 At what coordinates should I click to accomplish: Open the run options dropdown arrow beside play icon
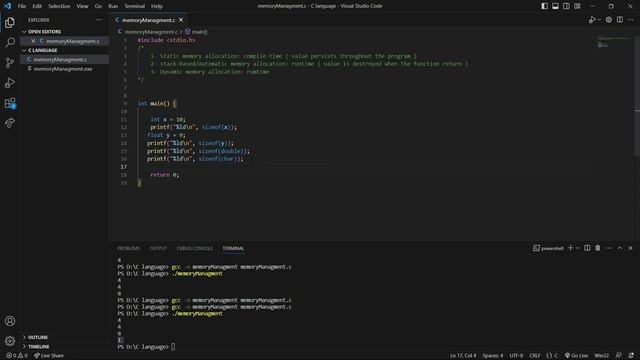point(599,20)
